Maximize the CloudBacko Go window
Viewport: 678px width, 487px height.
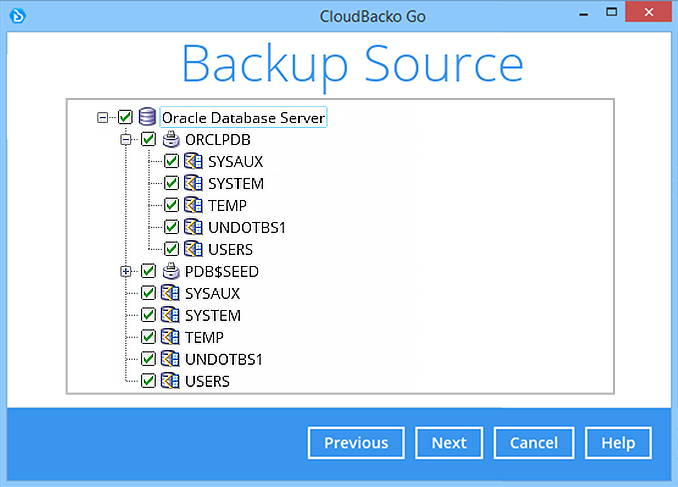[x=611, y=12]
